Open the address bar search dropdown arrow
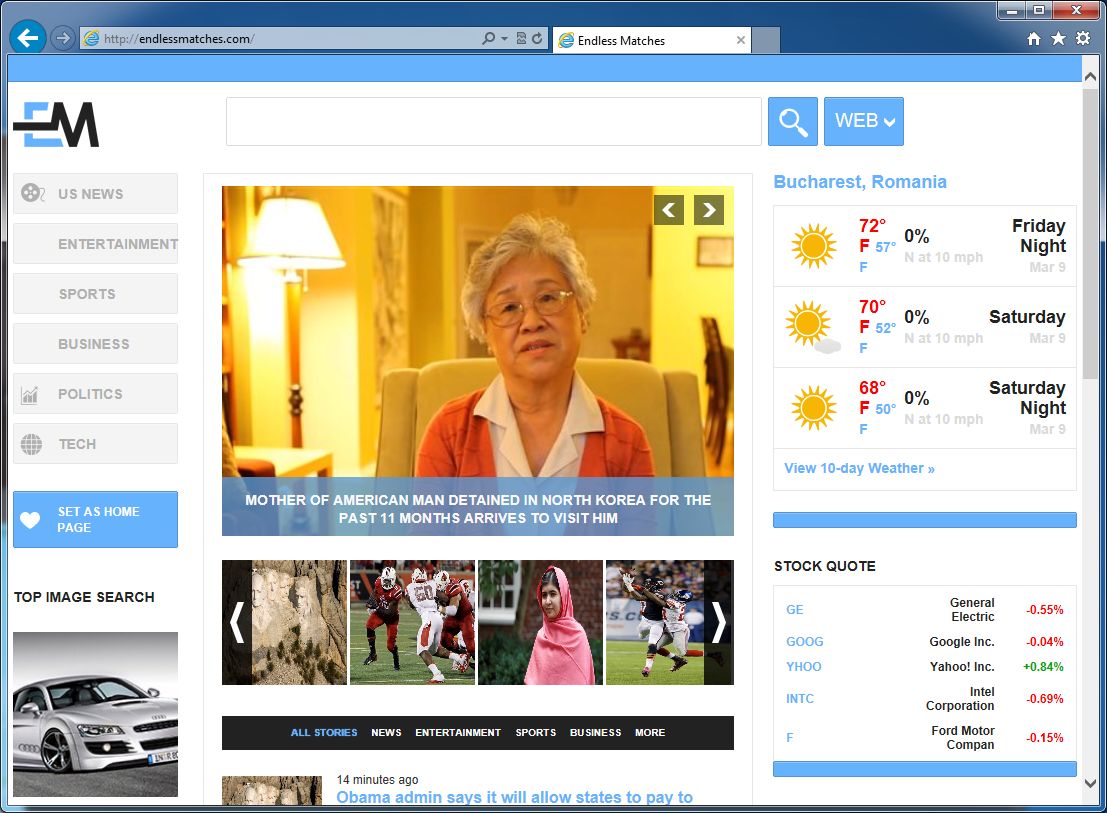 (x=505, y=39)
